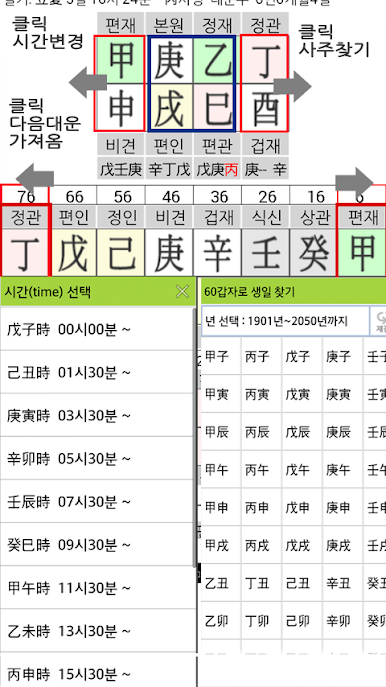Select daewoon 庚 at age 46
The image size is (386, 687).
pyautogui.click(x=169, y=252)
